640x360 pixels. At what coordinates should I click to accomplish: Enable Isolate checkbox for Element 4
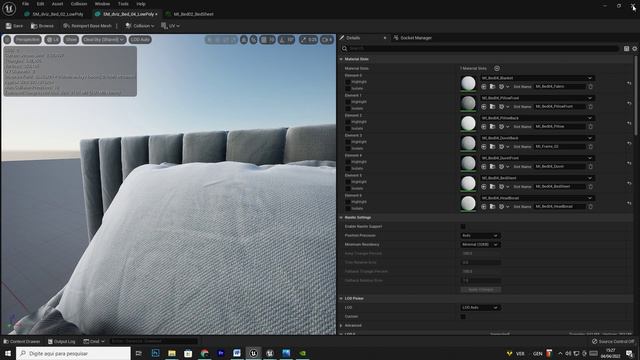(x=348, y=168)
